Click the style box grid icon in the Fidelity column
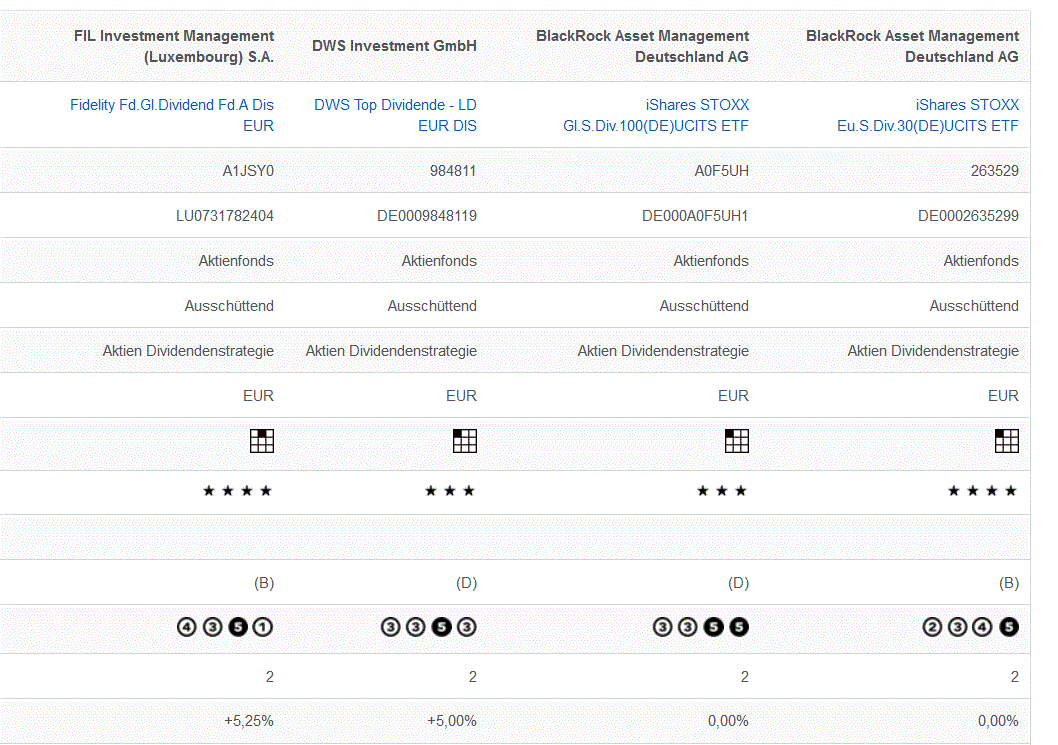Screen dimensions: 1058x745 coord(262,441)
